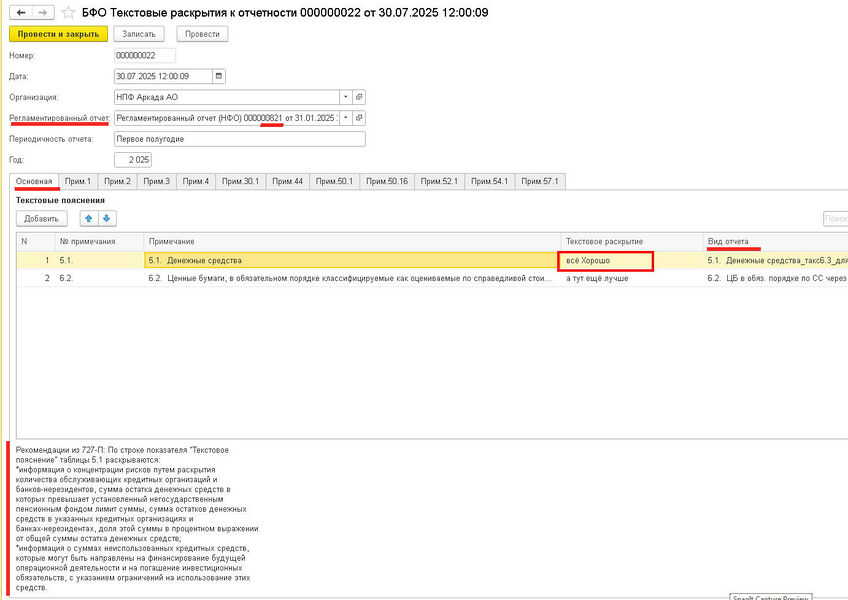Switch to the Прим.1 tab
Image resolution: width=848 pixels, height=600 pixels.
pyautogui.click(x=78, y=181)
